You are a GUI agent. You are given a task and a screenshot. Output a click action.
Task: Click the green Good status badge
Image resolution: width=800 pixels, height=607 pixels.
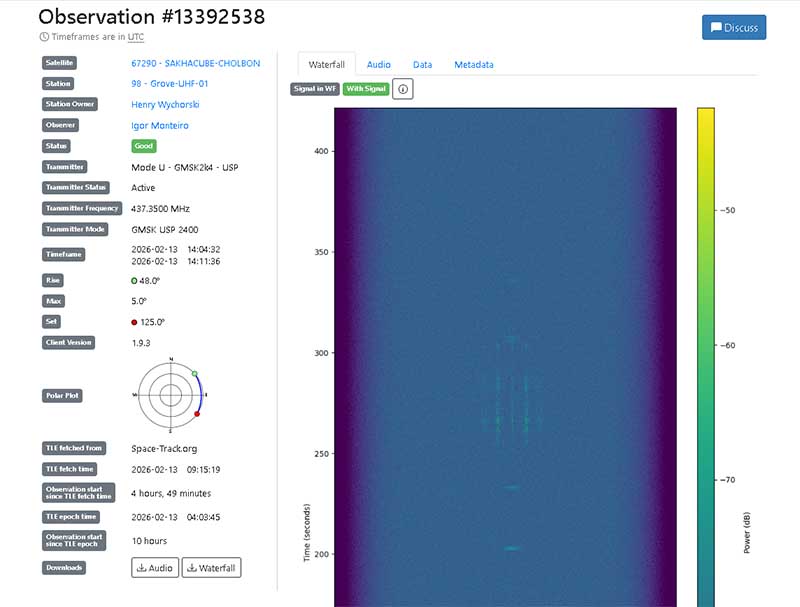(144, 146)
